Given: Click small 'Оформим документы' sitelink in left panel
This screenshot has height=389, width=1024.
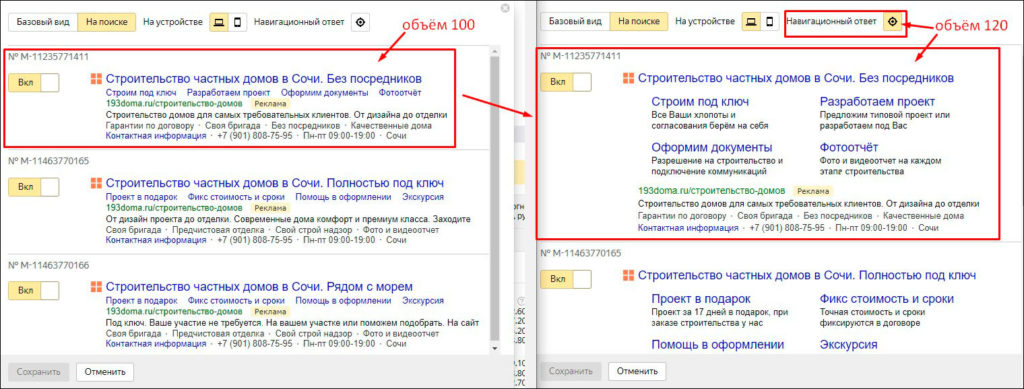Looking at the screenshot, I should (325, 93).
